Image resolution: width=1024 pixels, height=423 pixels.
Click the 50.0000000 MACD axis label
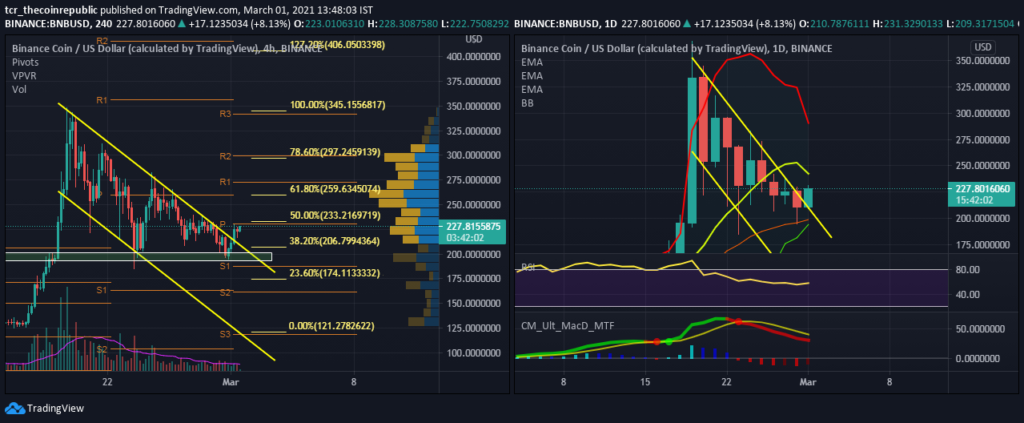981,330
